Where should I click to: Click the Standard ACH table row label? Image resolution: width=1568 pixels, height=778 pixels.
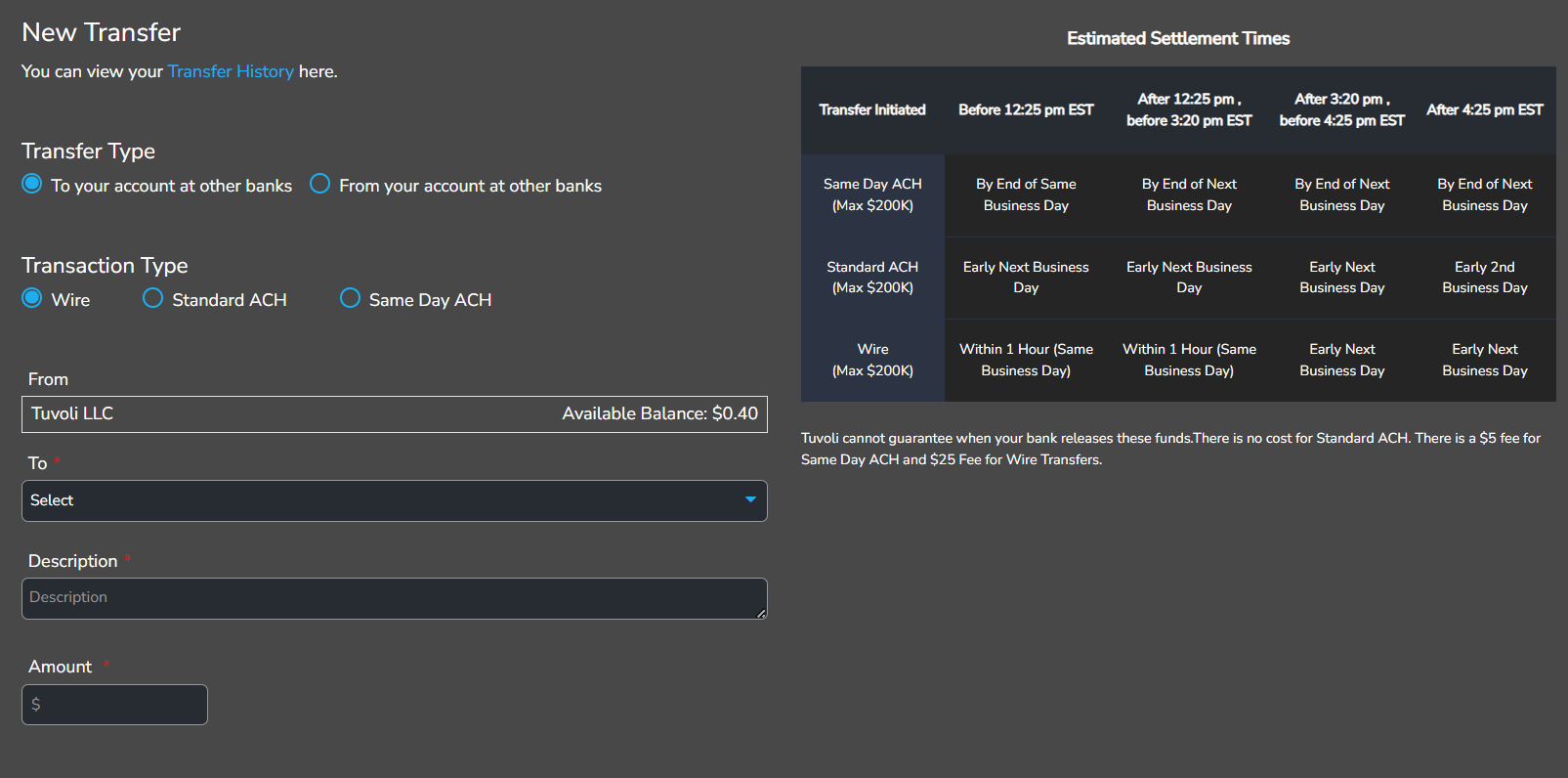tap(872, 278)
